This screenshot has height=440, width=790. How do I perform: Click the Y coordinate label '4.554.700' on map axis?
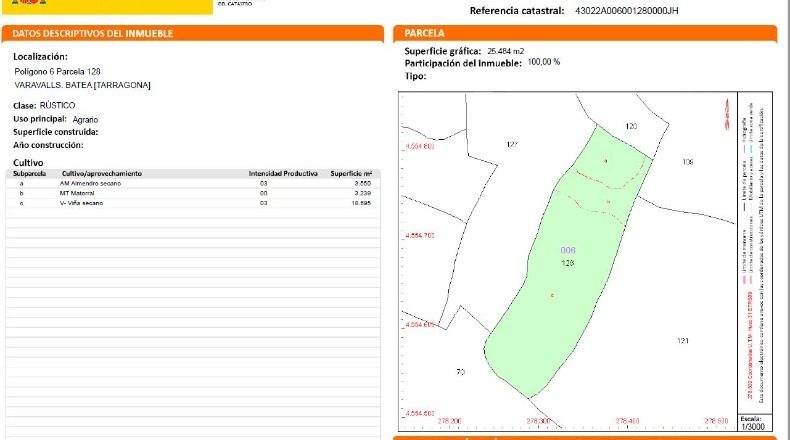(x=420, y=235)
